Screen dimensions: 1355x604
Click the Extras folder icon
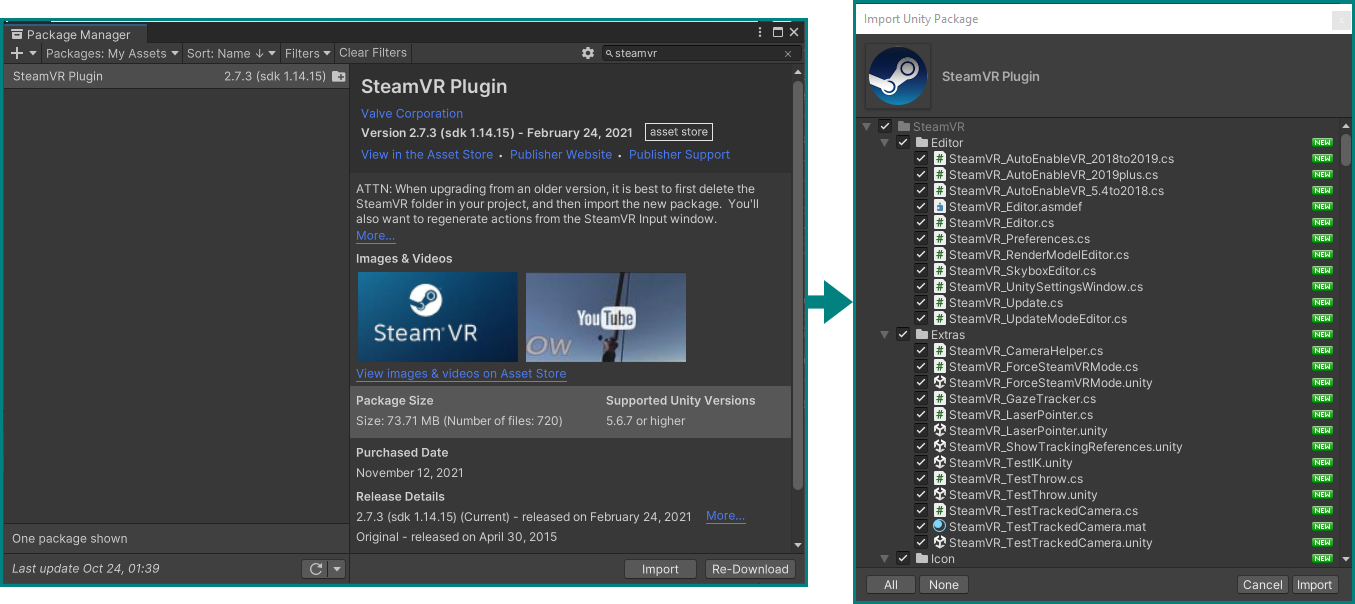pos(922,335)
